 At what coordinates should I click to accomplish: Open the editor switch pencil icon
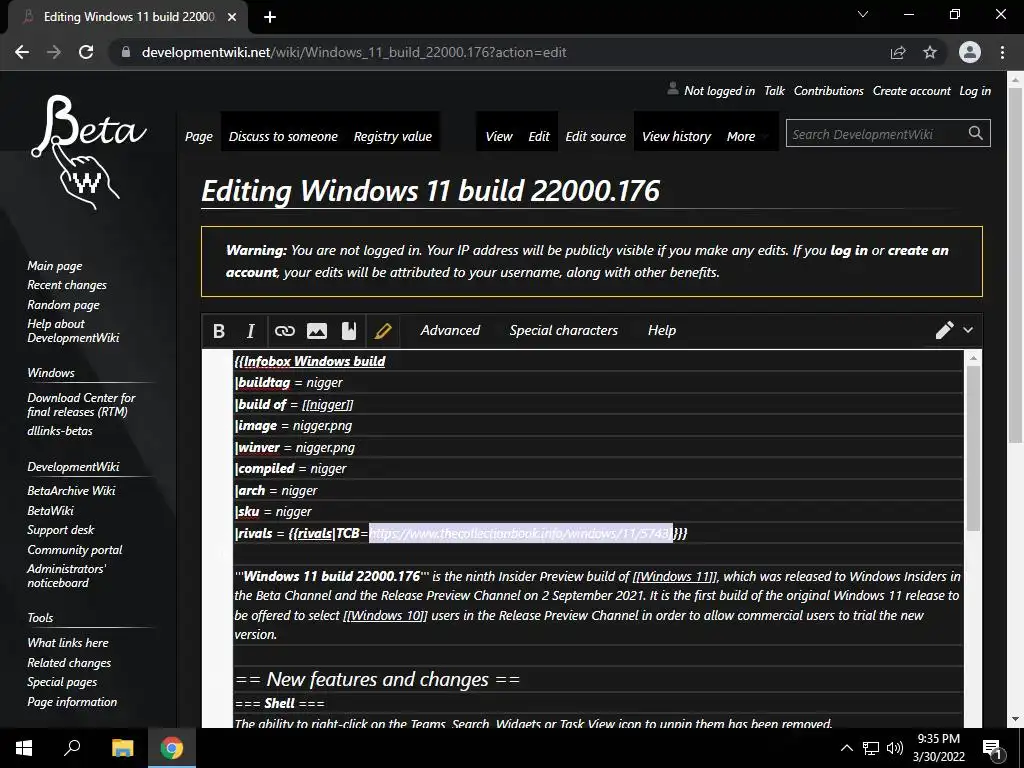pyautogui.click(x=944, y=330)
